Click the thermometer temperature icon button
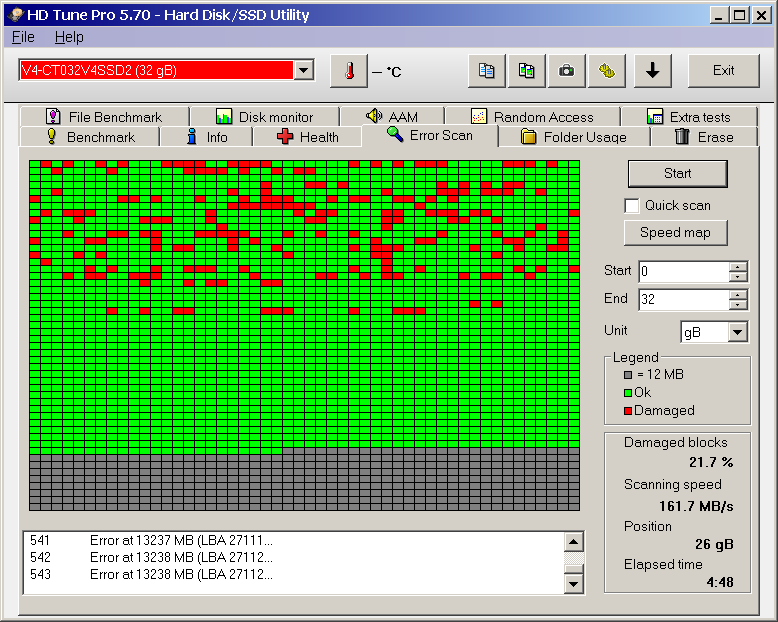 [348, 71]
